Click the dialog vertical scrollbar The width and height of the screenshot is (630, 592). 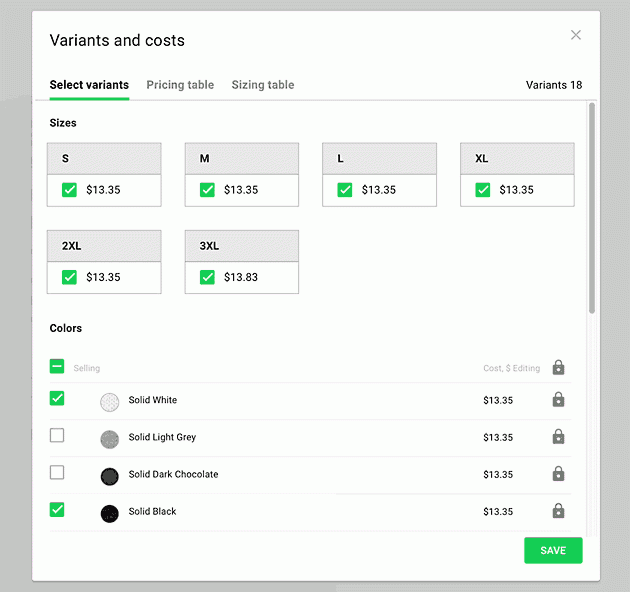tap(591, 208)
